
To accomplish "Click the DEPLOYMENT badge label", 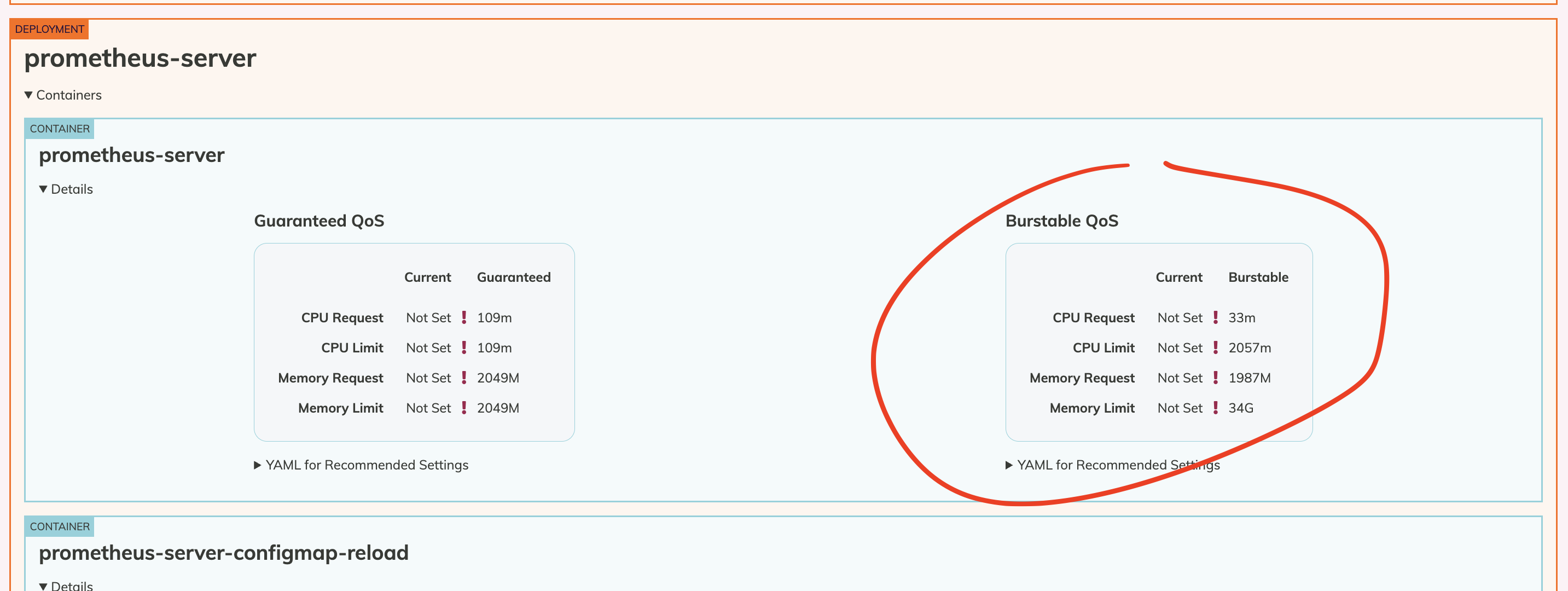I will pyautogui.click(x=49, y=29).
